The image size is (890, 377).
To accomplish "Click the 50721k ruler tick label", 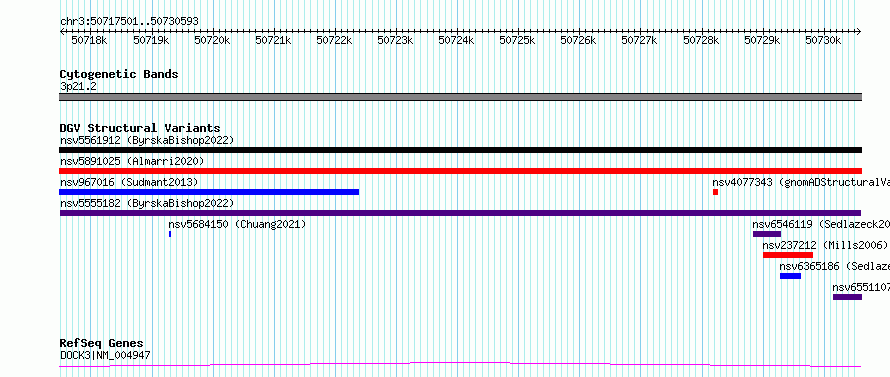I will click(x=273, y=40).
